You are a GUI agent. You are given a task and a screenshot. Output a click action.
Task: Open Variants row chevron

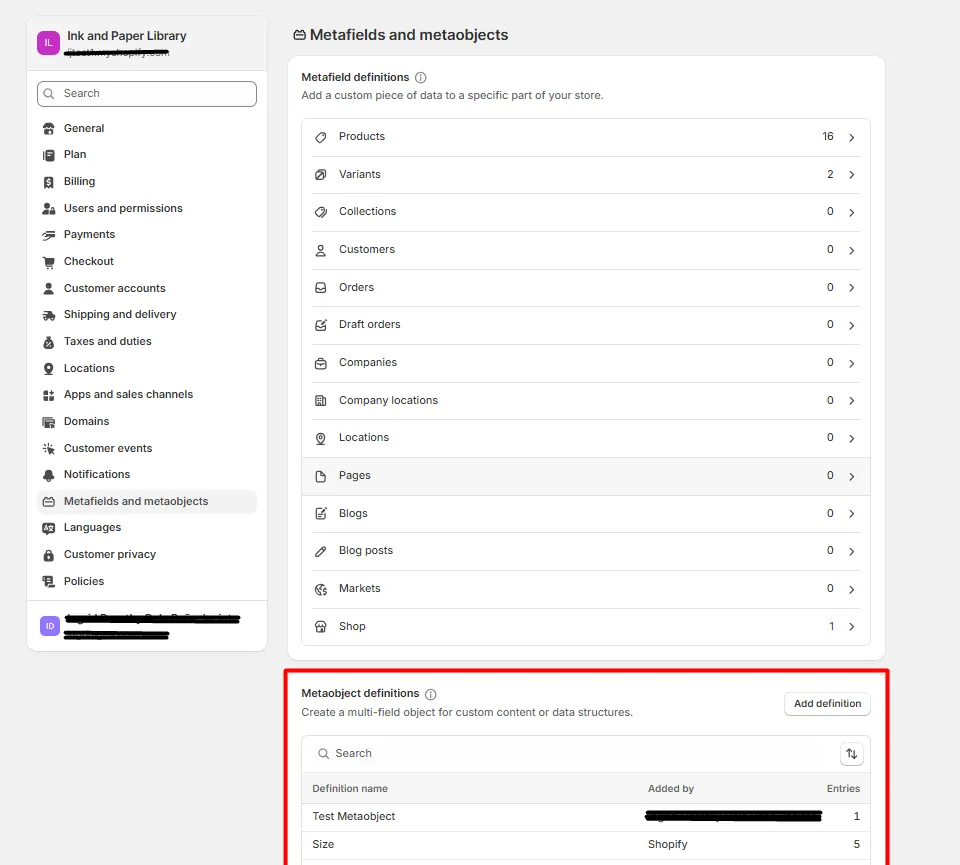pos(852,175)
